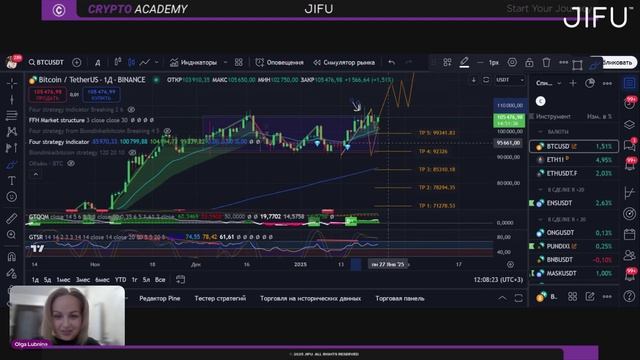This screenshot has height=360, width=640.
Task: Open the Торговая панель tab
Action: (400, 298)
